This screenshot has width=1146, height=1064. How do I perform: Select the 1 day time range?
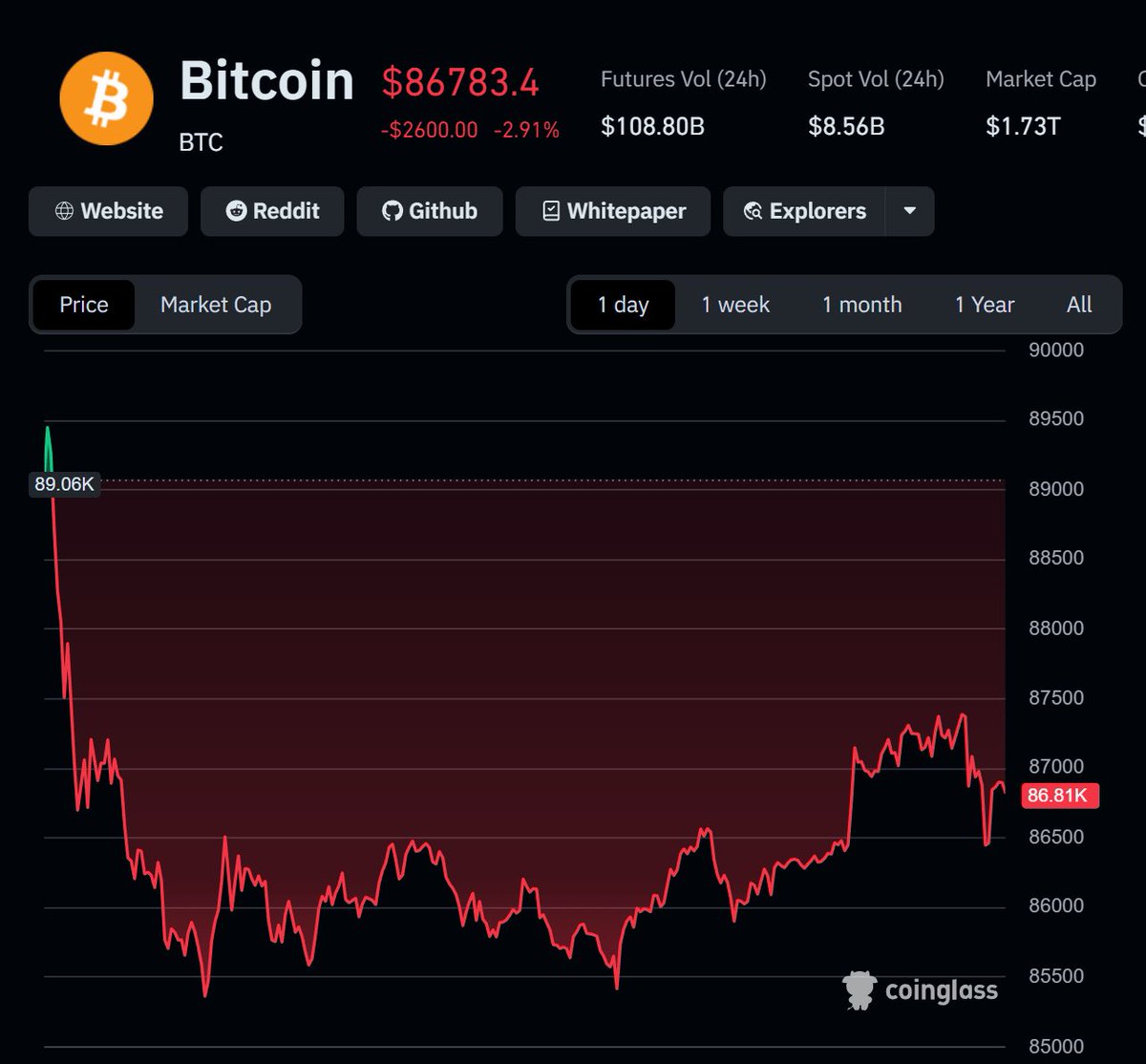point(623,305)
